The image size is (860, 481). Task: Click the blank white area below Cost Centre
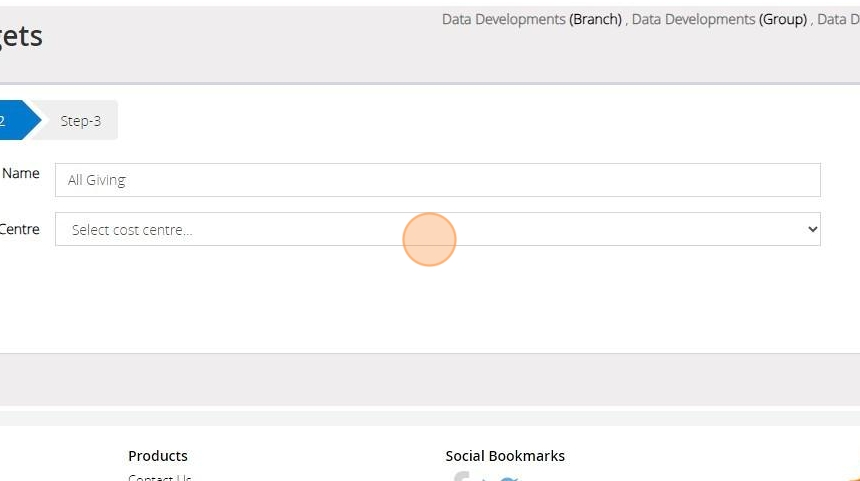[430, 300]
